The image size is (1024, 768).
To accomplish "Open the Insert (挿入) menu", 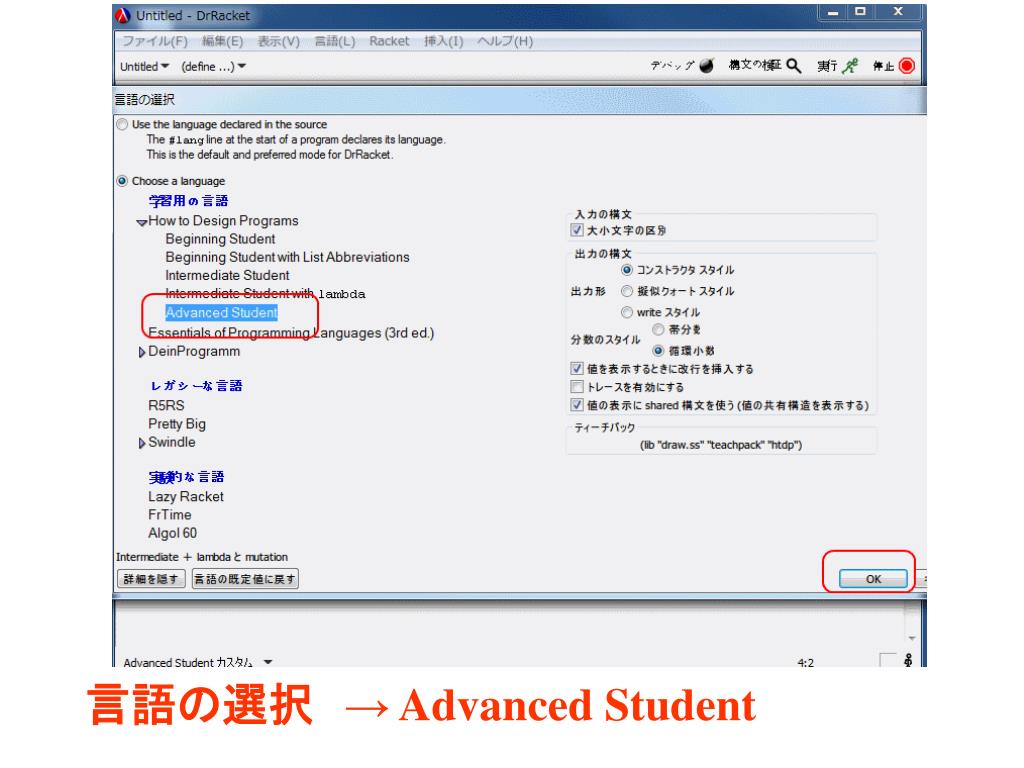I will (x=443, y=41).
